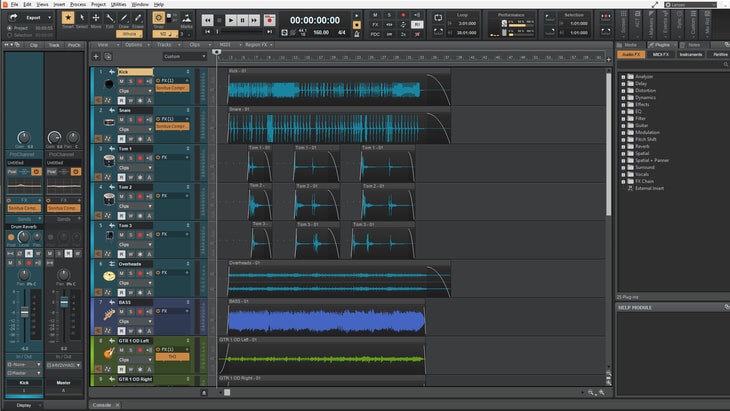Select the Edit tool
The image size is (730, 411).
pos(110,18)
